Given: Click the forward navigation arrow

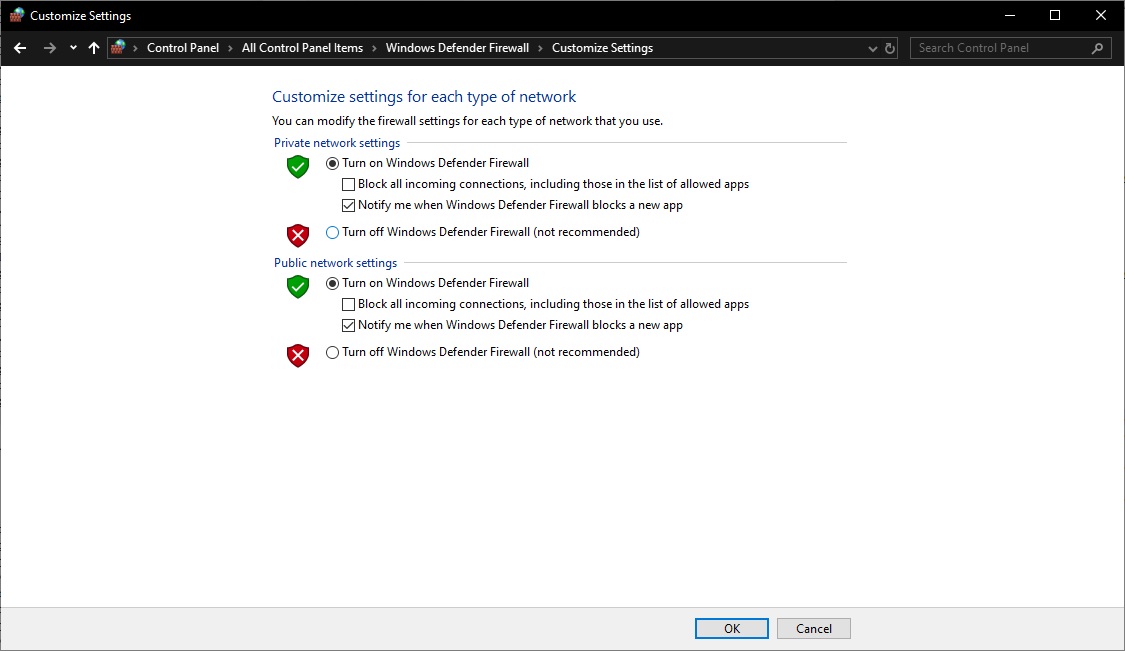Looking at the screenshot, I should click(x=47, y=47).
